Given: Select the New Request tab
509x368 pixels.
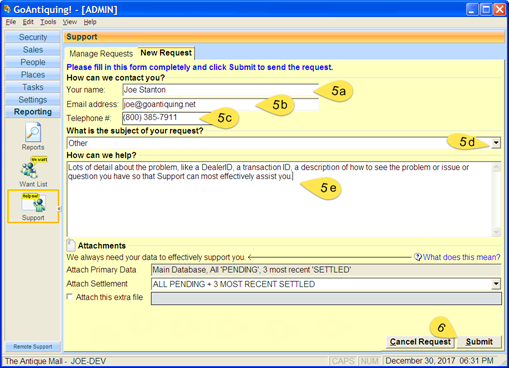Looking at the screenshot, I should point(166,53).
